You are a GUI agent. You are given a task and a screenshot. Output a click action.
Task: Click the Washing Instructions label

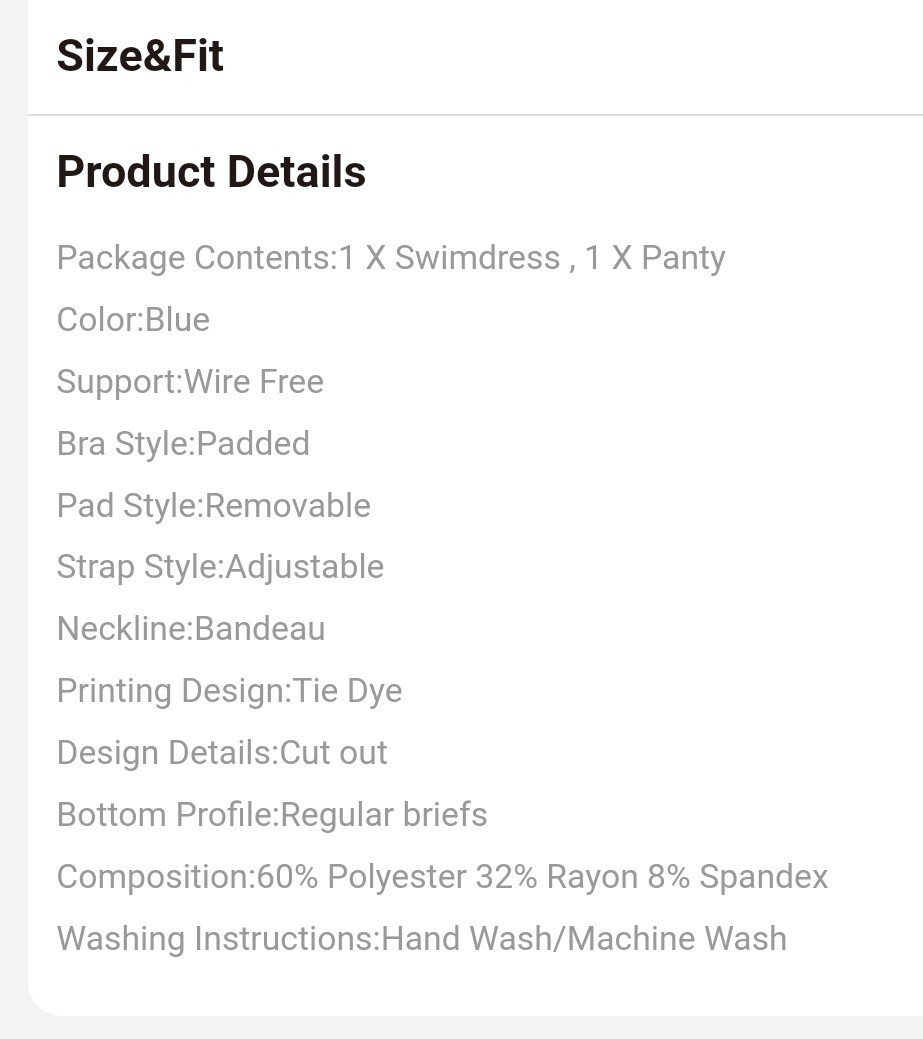click(216, 939)
